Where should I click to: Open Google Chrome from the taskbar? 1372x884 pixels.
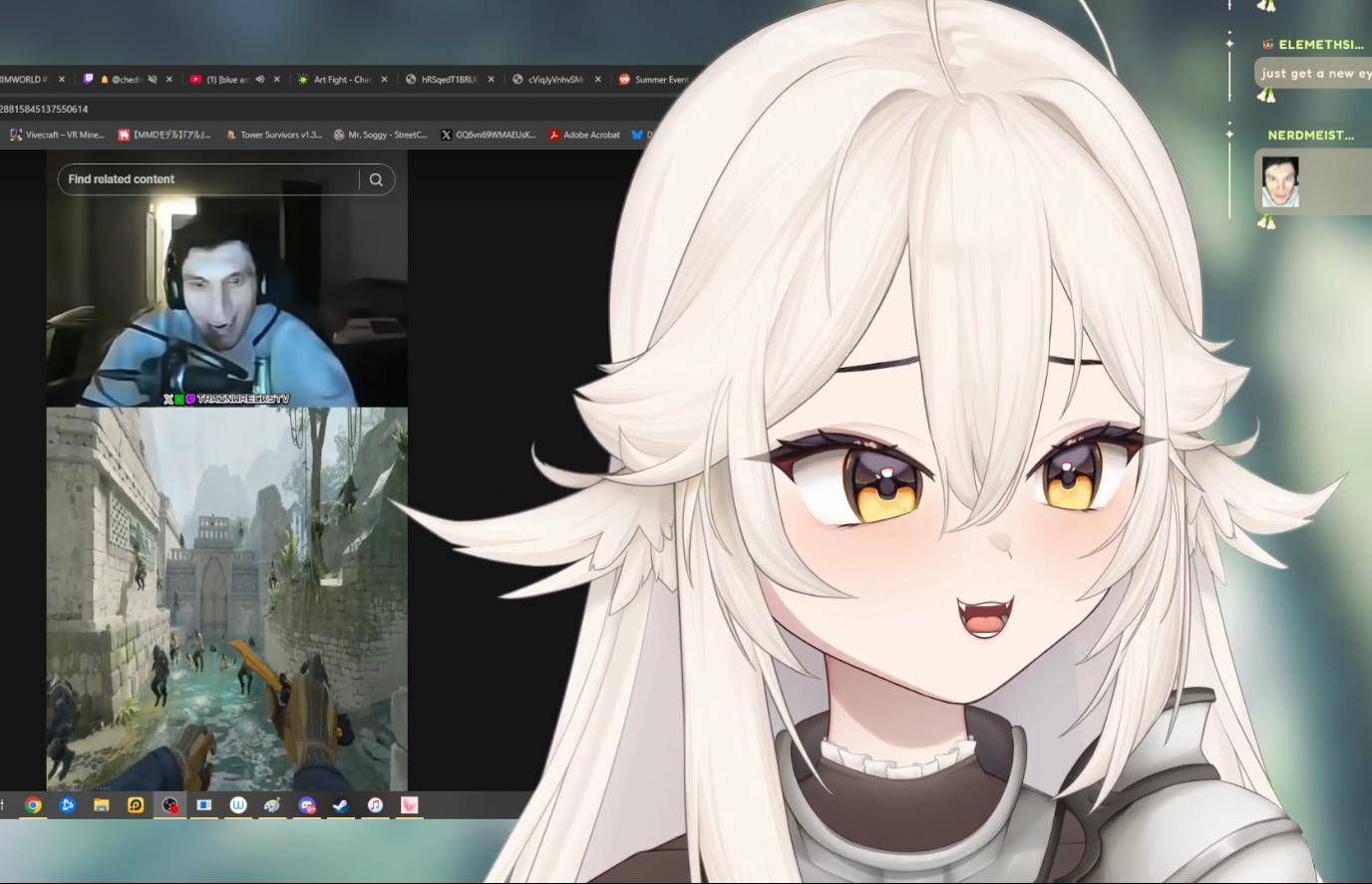33,805
